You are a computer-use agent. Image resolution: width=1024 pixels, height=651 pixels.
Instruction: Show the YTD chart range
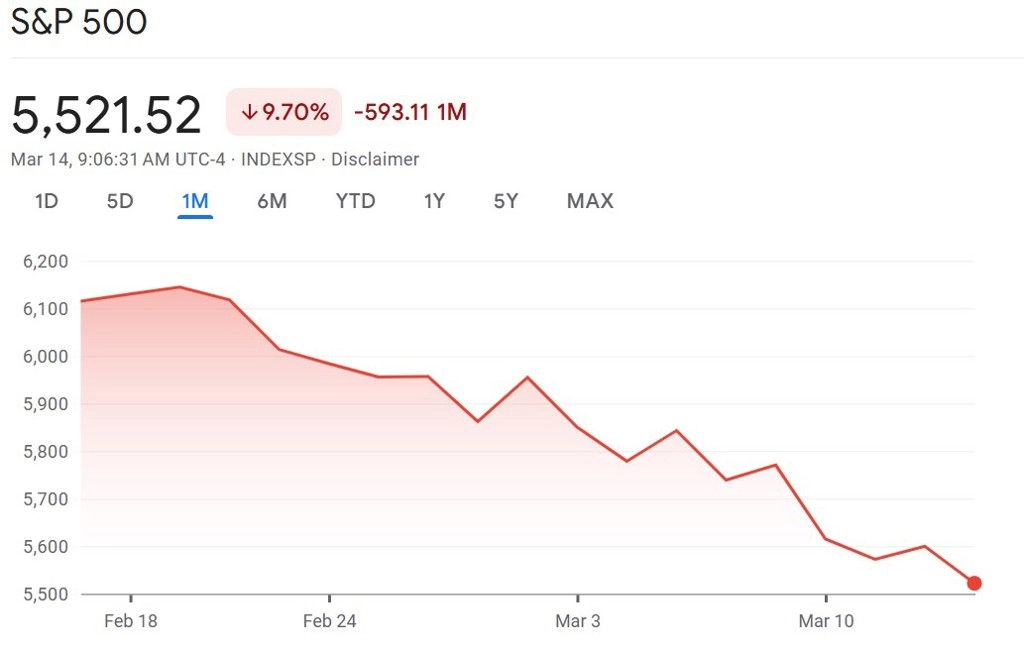356,201
